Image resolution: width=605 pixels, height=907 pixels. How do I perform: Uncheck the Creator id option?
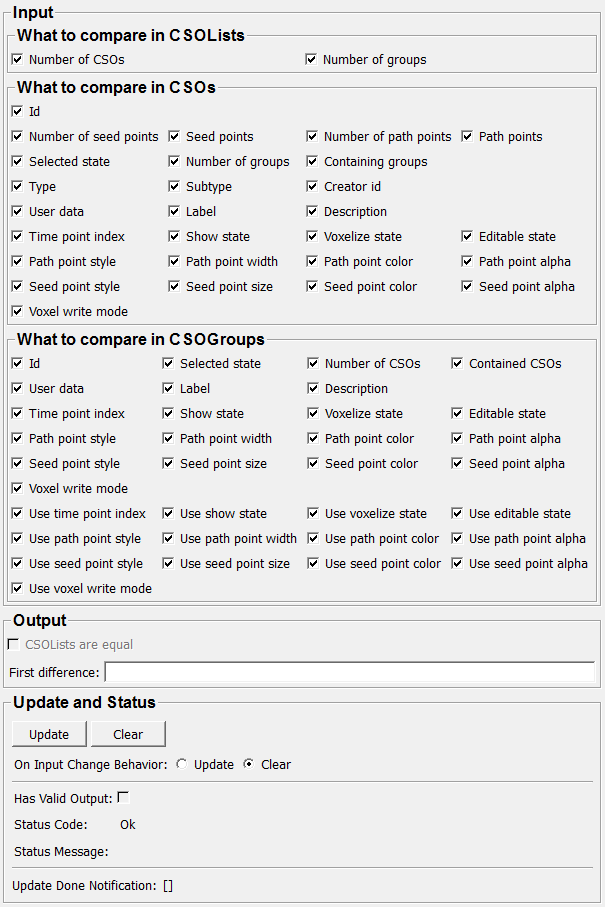pos(312,187)
